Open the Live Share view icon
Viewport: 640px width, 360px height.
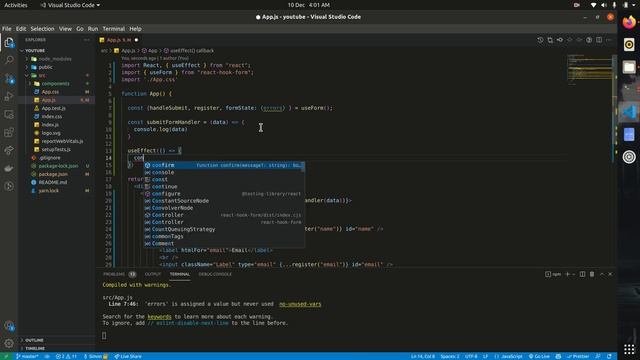click(x=9, y=150)
